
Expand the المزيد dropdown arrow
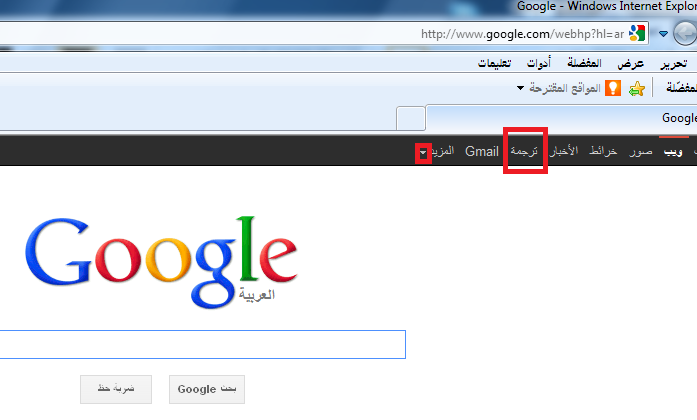tap(423, 153)
